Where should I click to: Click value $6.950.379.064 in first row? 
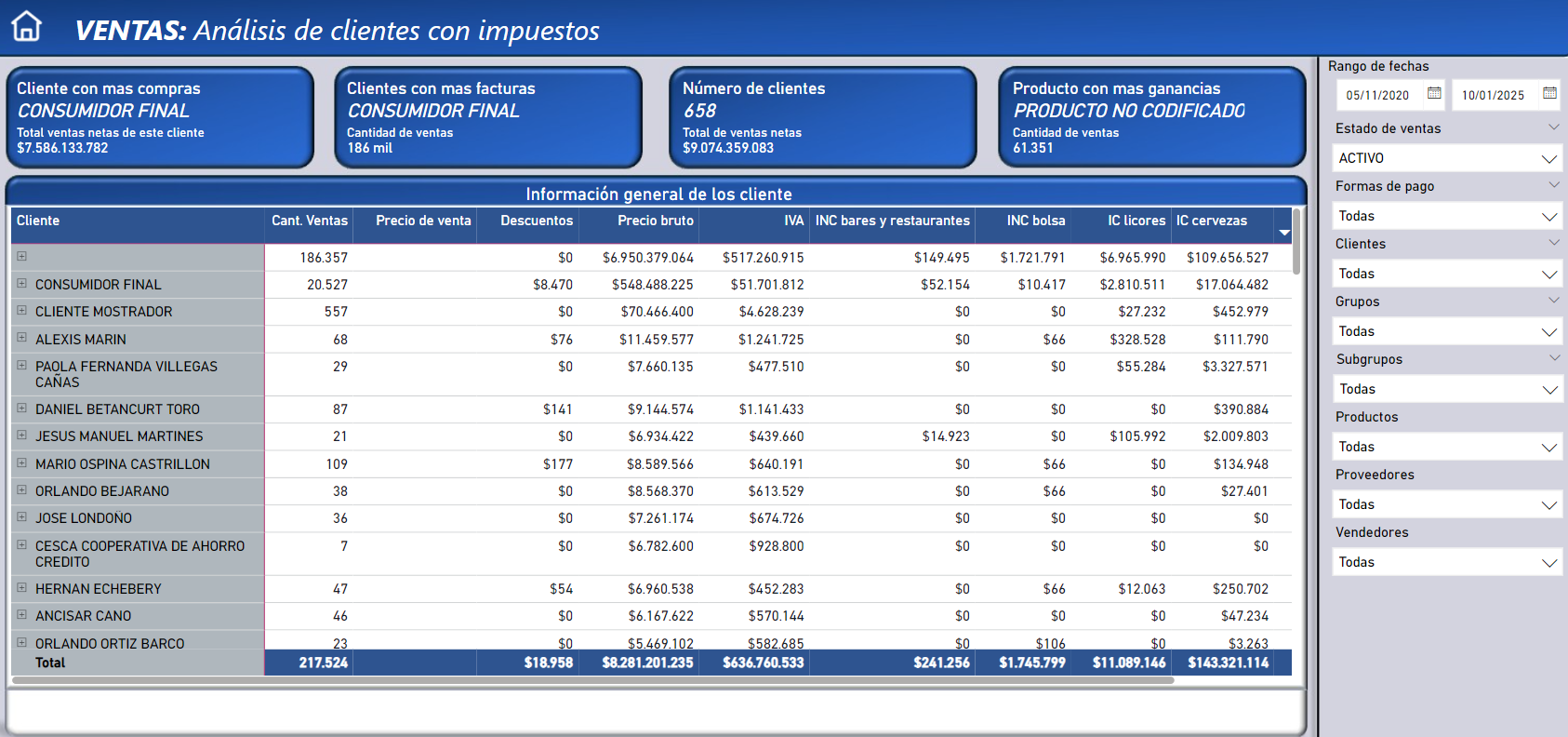(x=647, y=258)
